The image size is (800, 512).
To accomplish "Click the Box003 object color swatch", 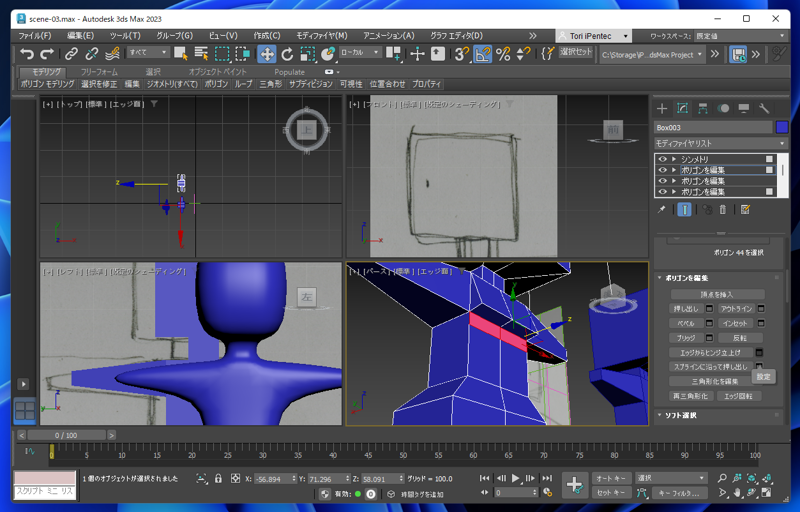I will click(x=782, y=127).
